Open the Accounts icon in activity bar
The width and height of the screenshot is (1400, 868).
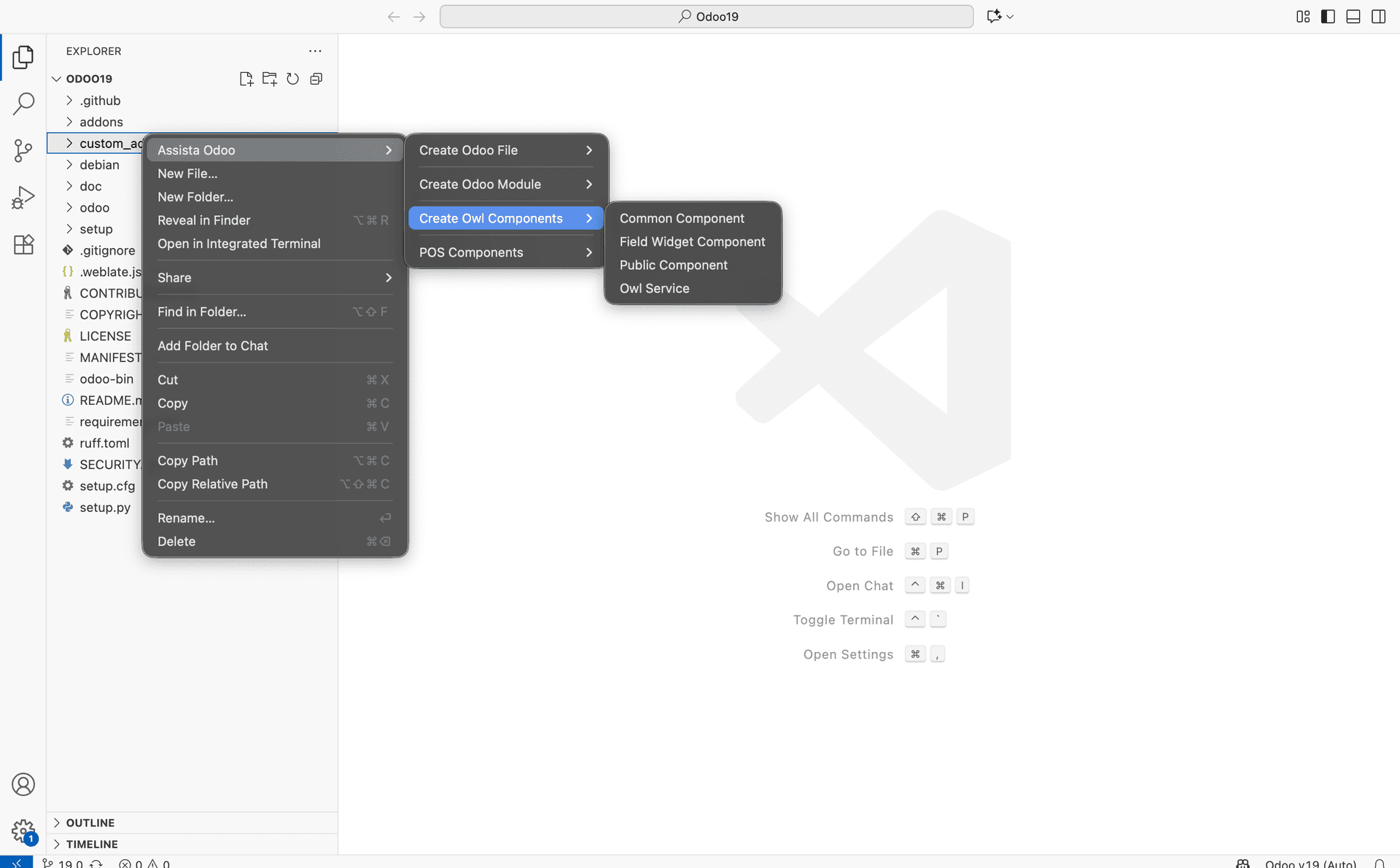23,785
